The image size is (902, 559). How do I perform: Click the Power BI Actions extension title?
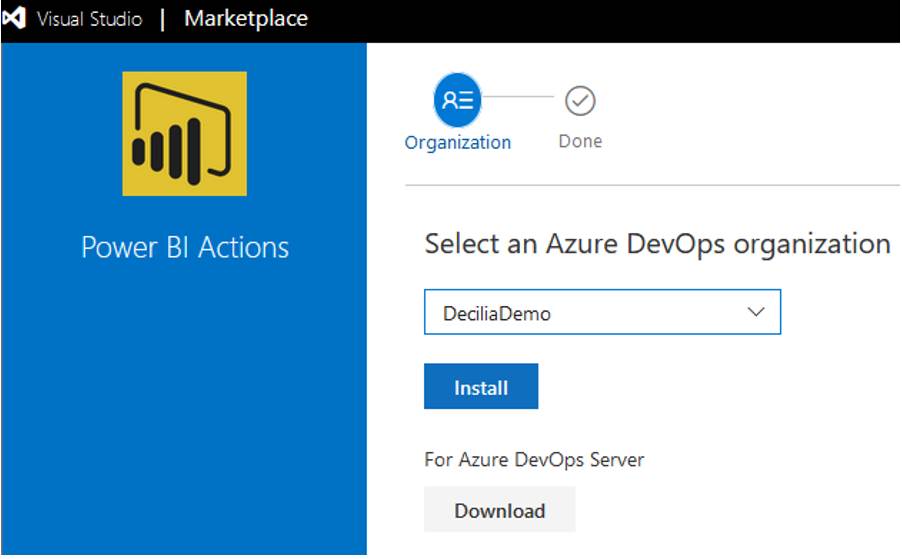tap(185, 247)
